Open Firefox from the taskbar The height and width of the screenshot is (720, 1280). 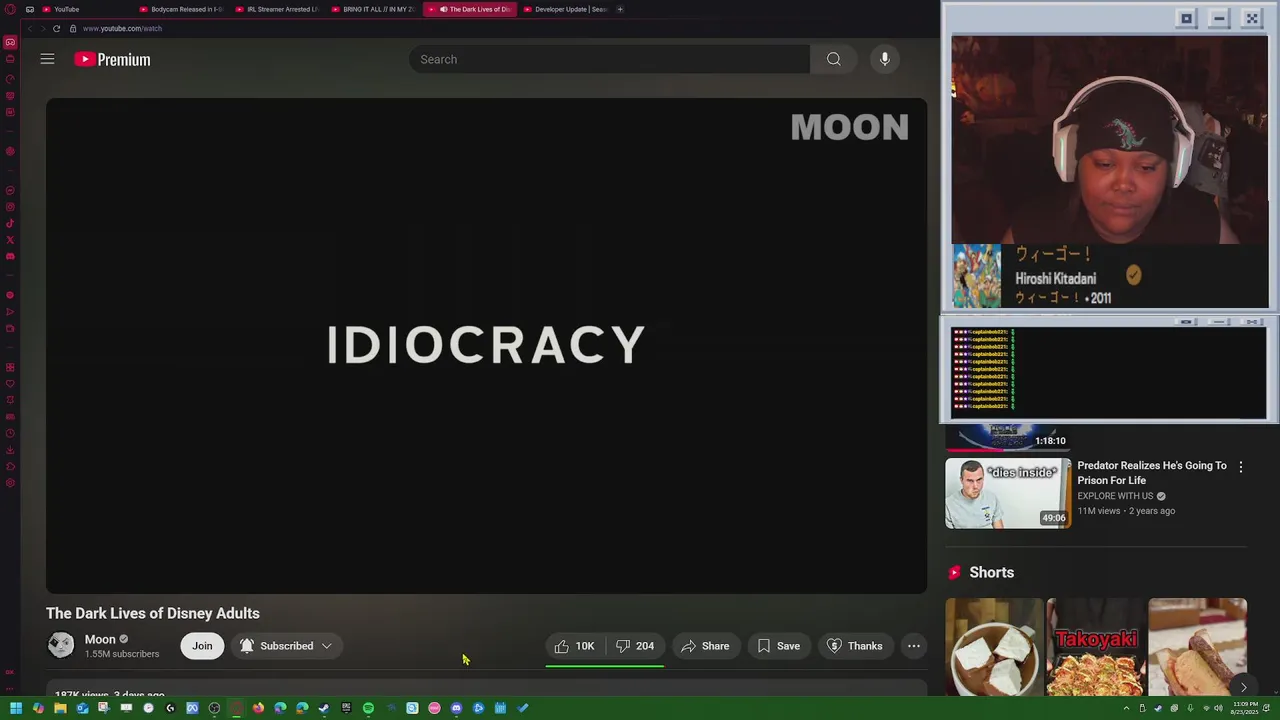[258, 708]
